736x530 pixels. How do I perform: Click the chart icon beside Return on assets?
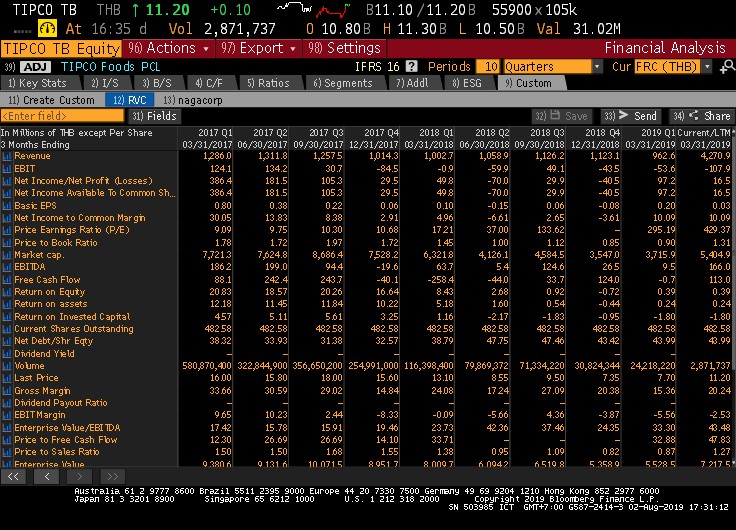pyautogui.click(x=7, y=304)
